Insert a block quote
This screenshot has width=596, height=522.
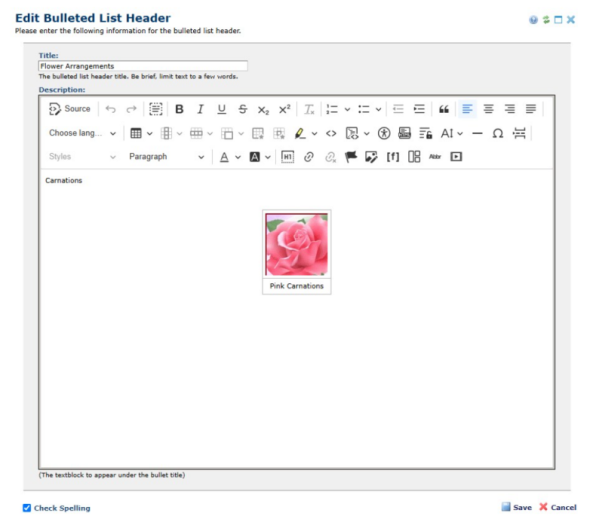pos(444,109)
